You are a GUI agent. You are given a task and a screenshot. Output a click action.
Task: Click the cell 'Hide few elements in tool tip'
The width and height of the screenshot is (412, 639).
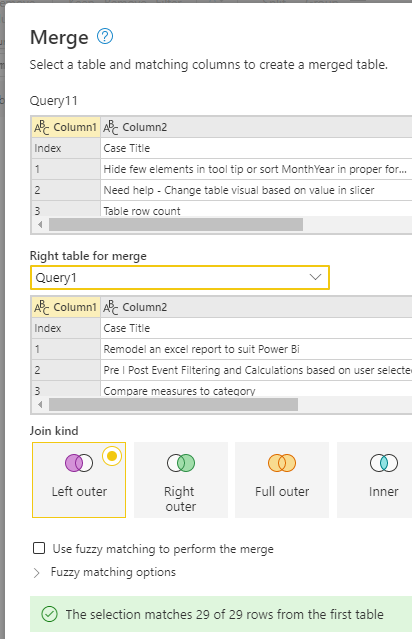pos(256,169)
